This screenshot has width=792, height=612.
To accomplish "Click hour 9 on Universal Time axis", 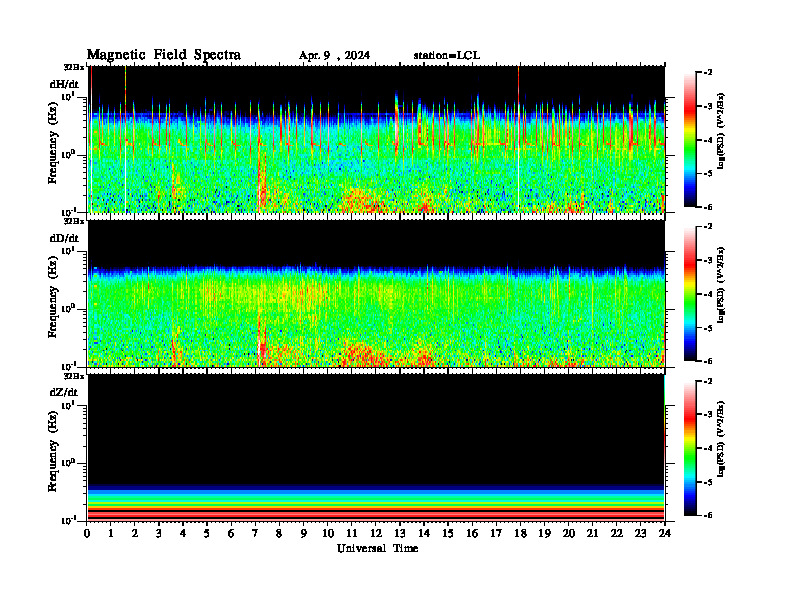I will coord(304,534).
